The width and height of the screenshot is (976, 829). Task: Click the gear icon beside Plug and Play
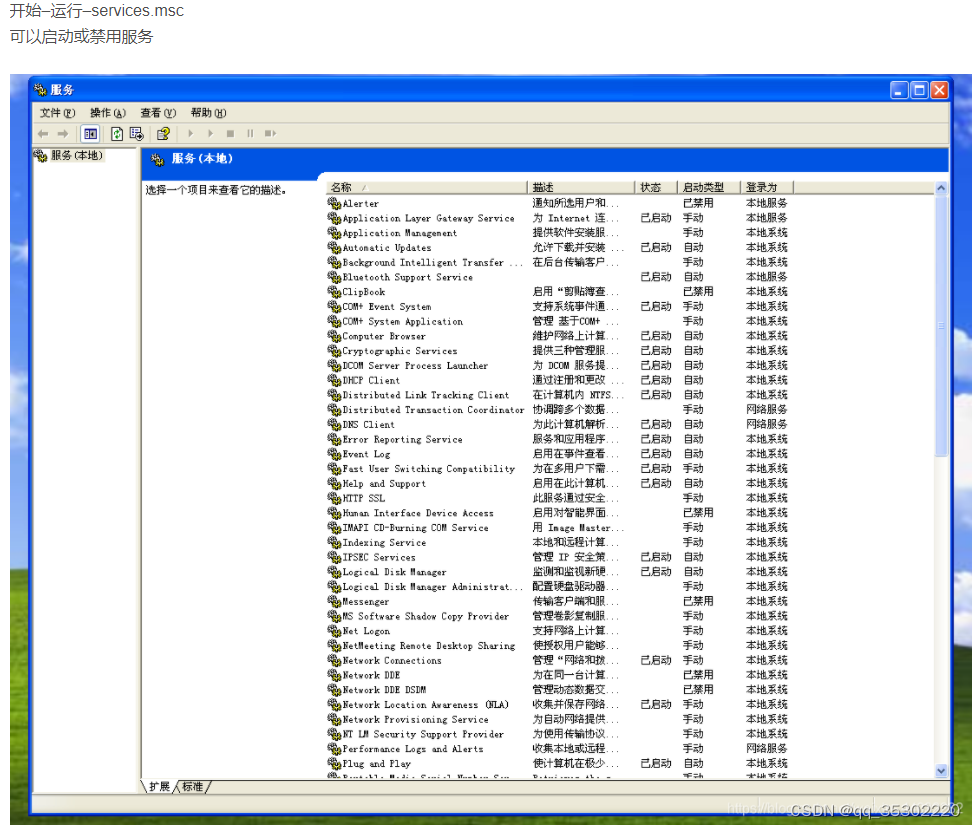coord(334,764)
